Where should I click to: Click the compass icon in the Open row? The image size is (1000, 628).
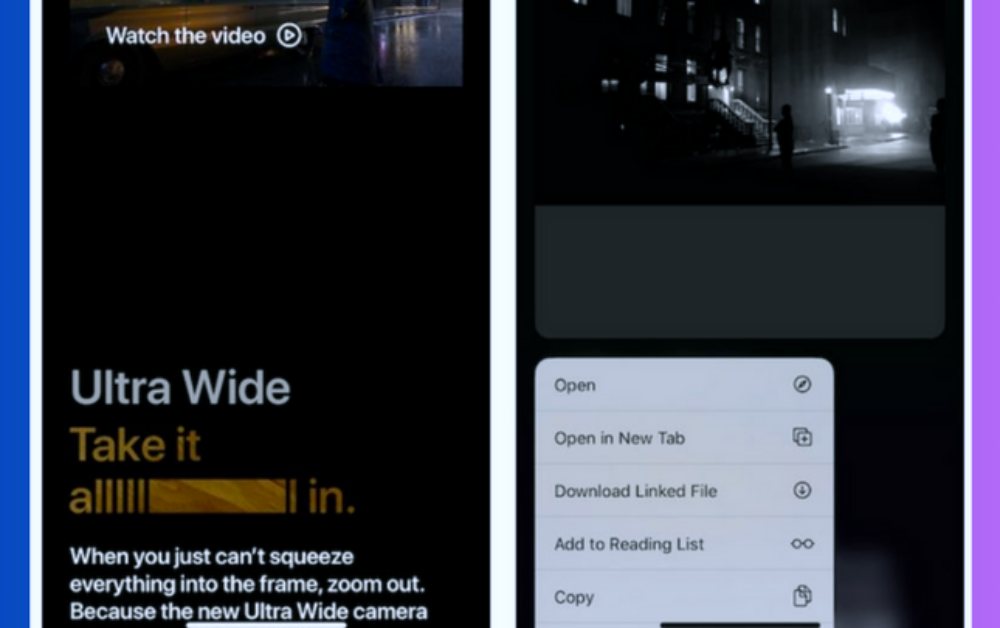tap(802, 385)
